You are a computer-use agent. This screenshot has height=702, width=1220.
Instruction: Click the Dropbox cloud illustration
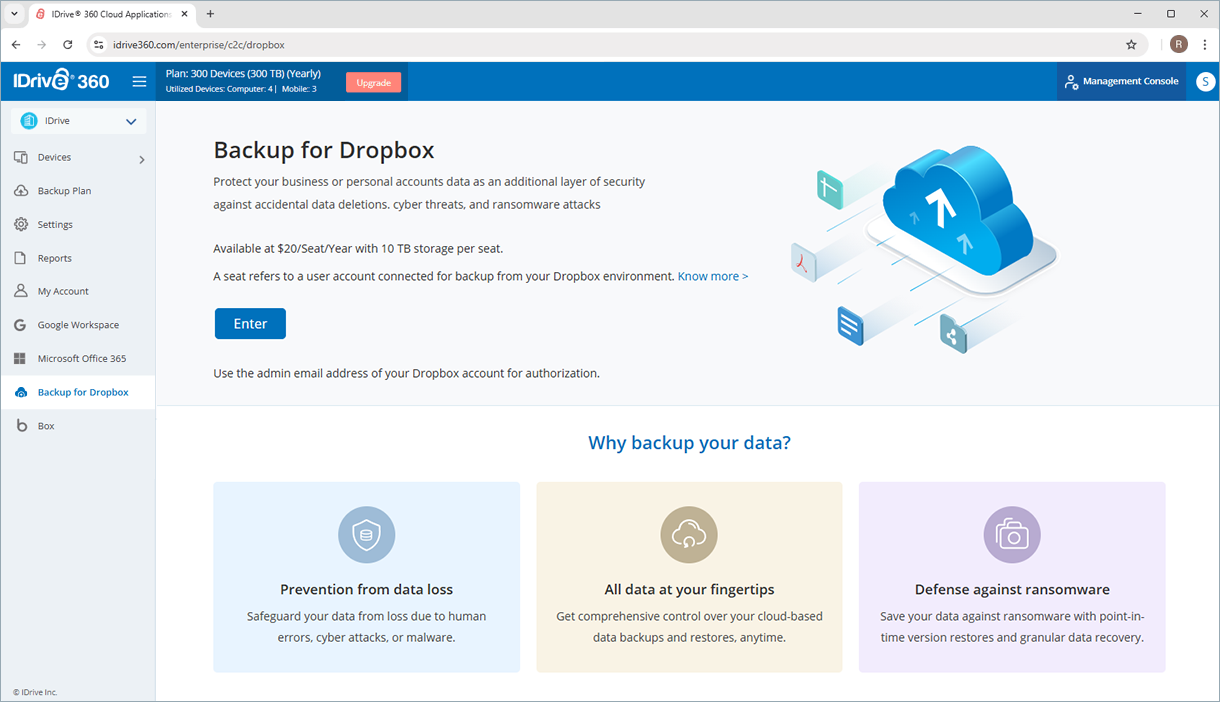click(925, 247)
